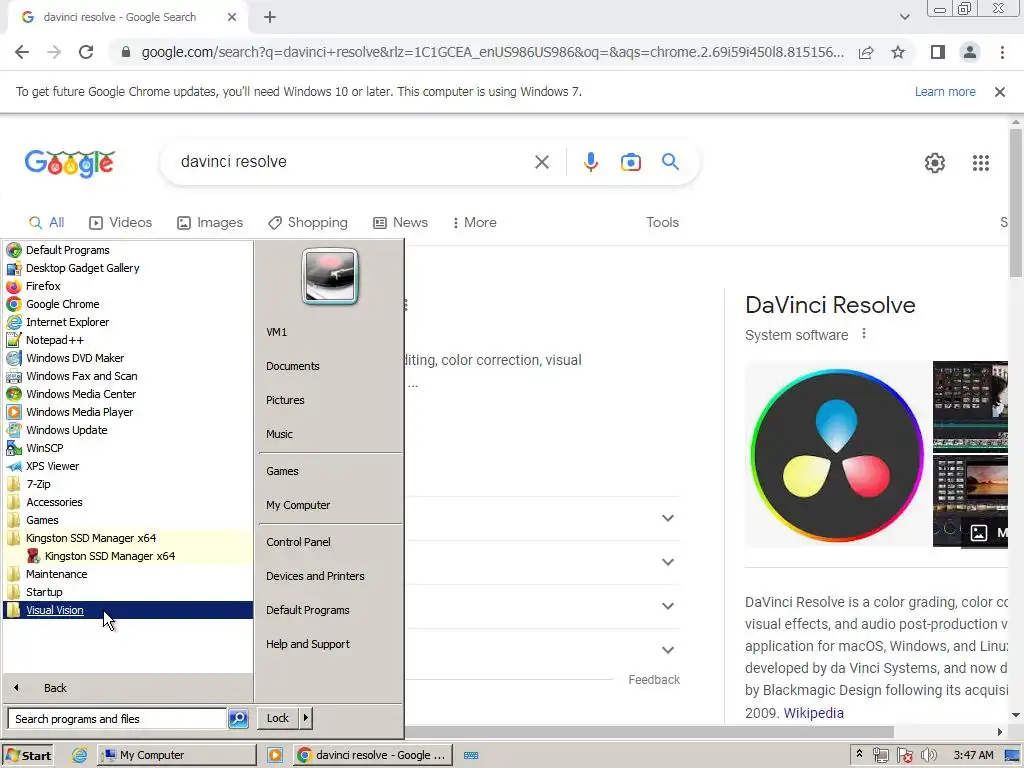Open Documents from the Start menu
Image resolution: width=1024 pixels, height=768 pixels.
tap(293, 366)
